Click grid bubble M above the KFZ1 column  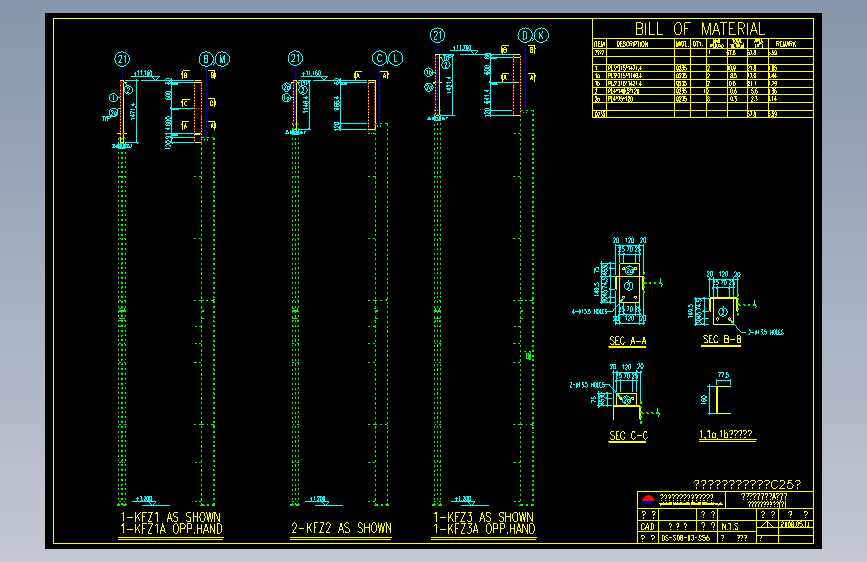[x=222, y=59]
